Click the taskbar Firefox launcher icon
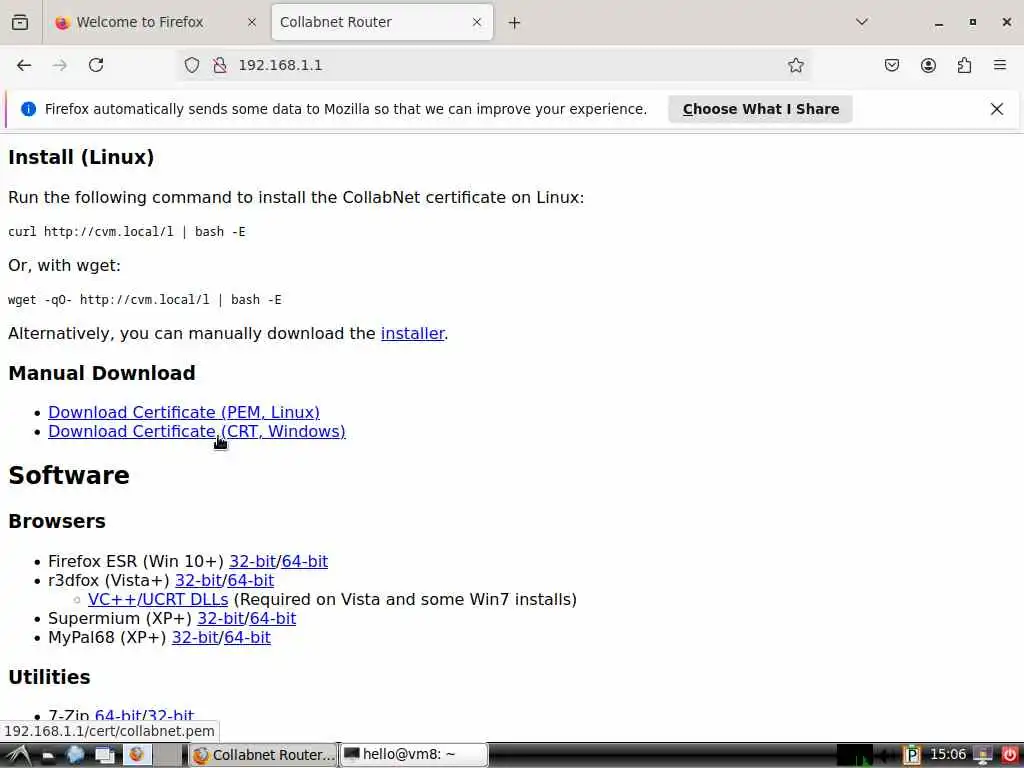 tap(136, 756)
